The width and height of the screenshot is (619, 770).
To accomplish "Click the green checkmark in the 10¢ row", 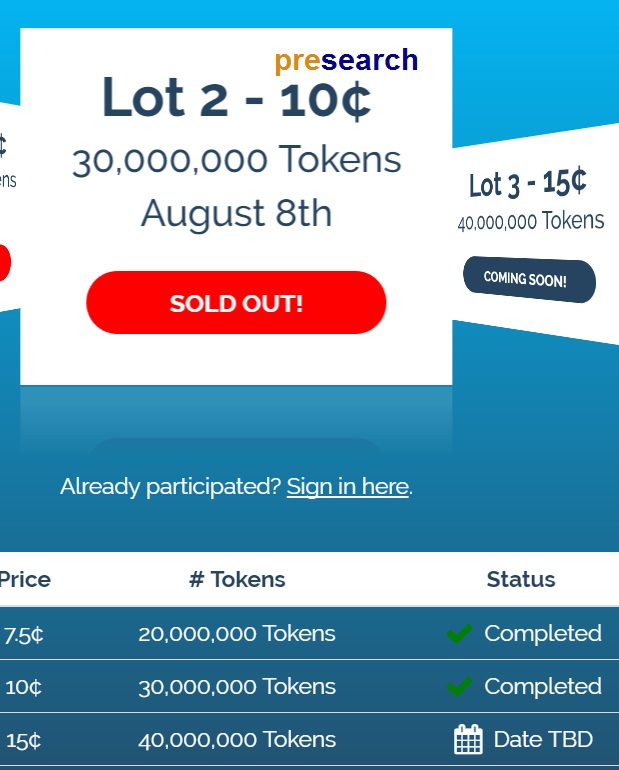I will pos(459,686).
